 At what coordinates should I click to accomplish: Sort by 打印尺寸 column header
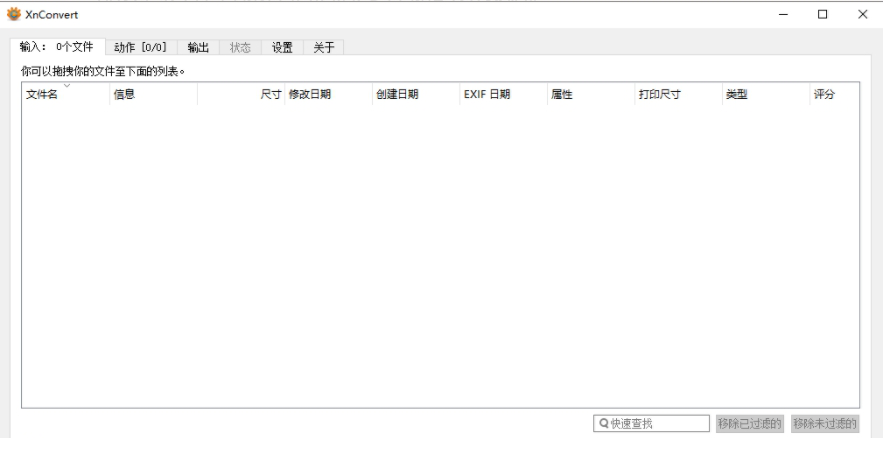(x=679, y=94)
